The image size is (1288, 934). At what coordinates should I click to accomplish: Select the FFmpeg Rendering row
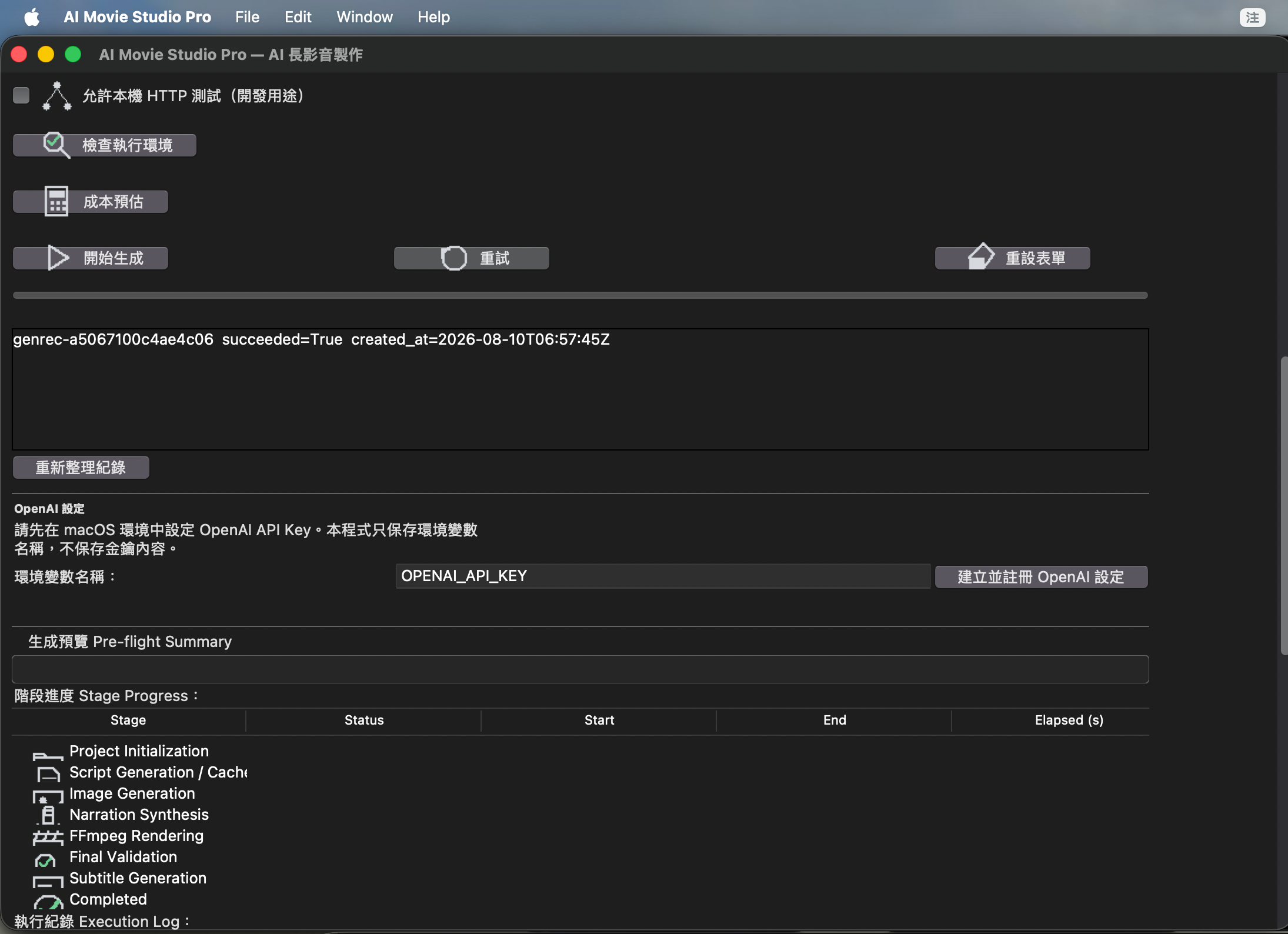pos(580,836)
